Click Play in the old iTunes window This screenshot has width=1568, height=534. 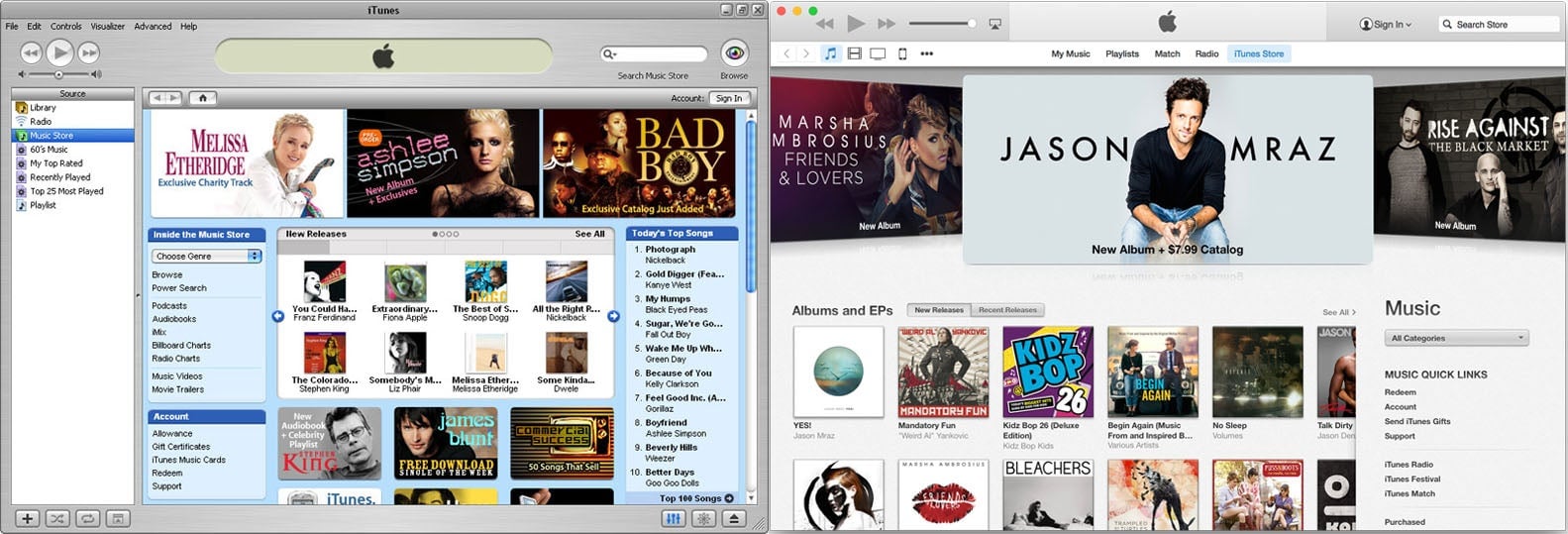pos(59,52)
